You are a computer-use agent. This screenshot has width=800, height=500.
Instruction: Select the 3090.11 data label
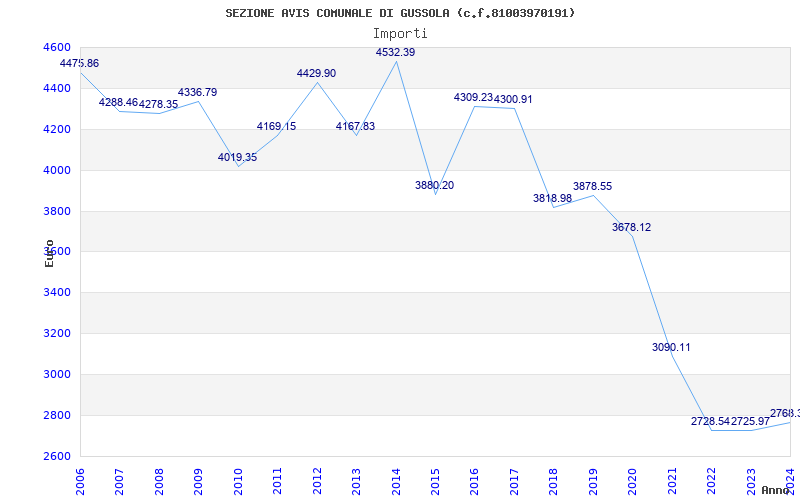click(x=671, y=348)
